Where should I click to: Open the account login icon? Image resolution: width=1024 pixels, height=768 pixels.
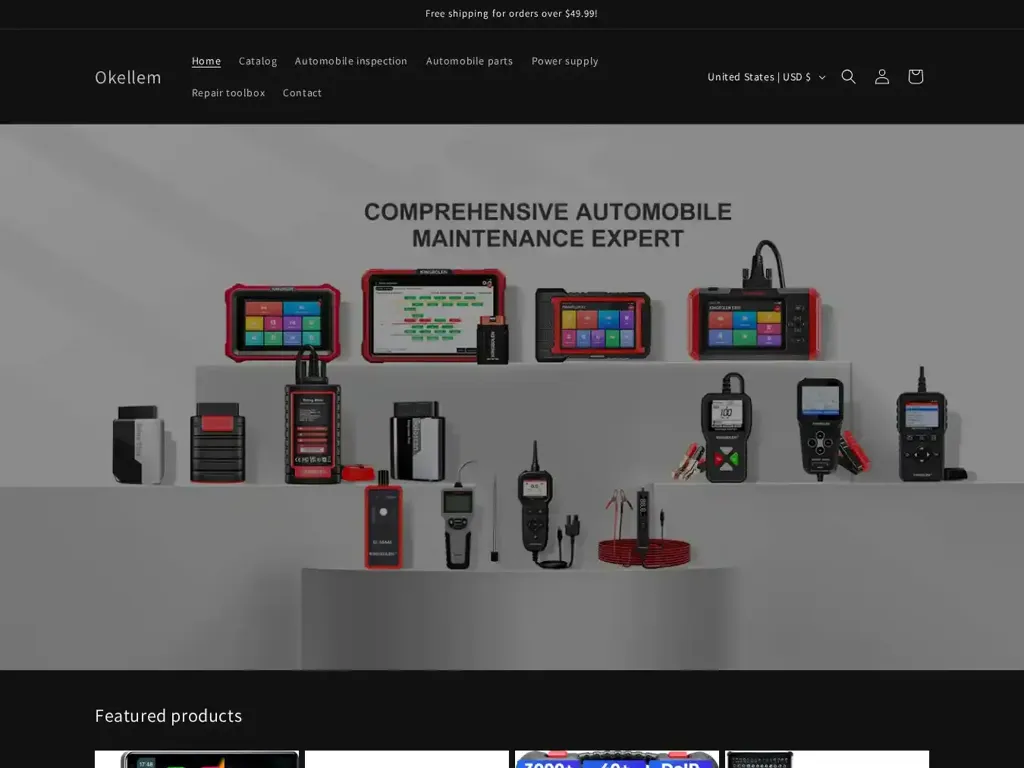point(881,76)
